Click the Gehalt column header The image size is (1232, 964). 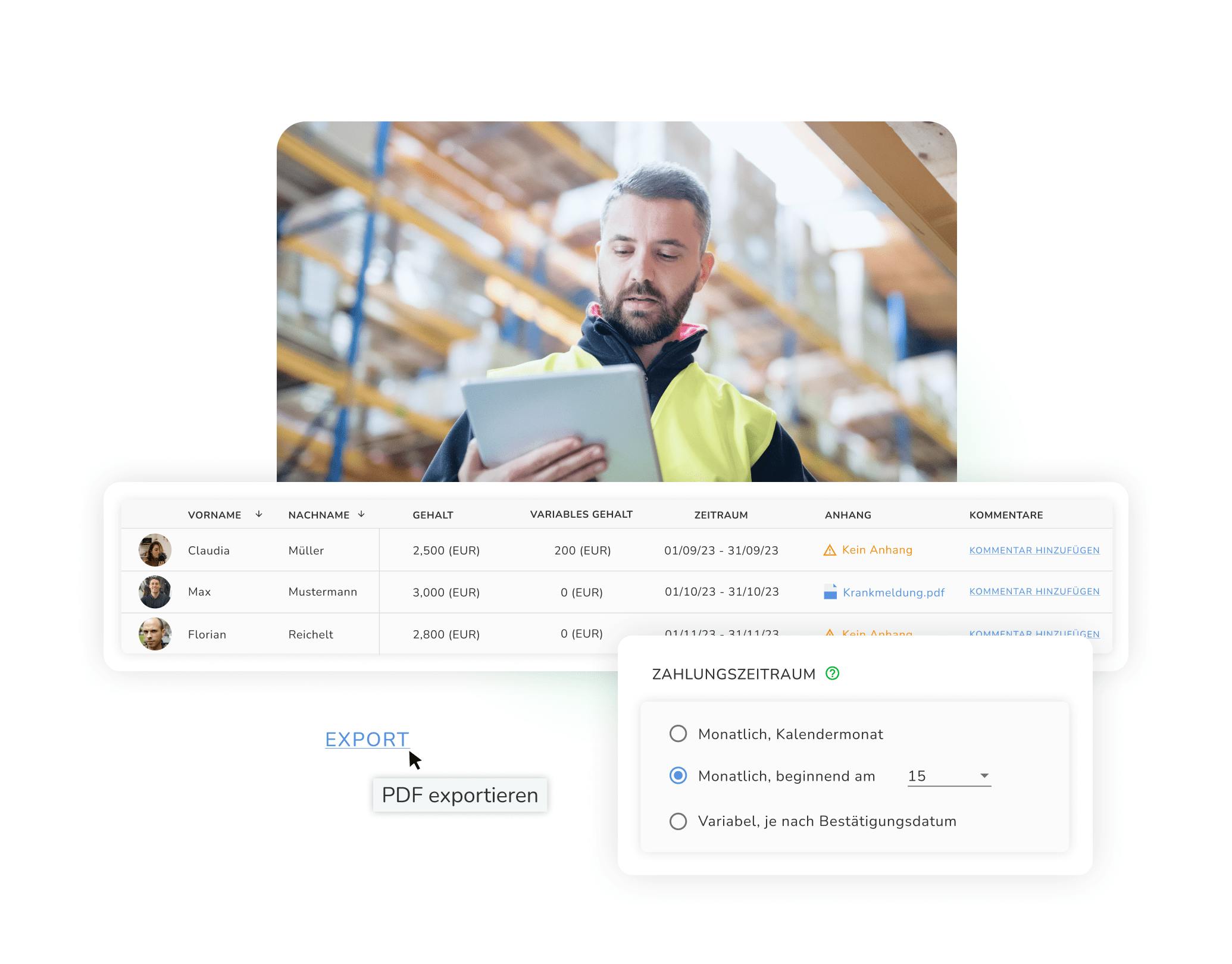(x=433, y=515)
